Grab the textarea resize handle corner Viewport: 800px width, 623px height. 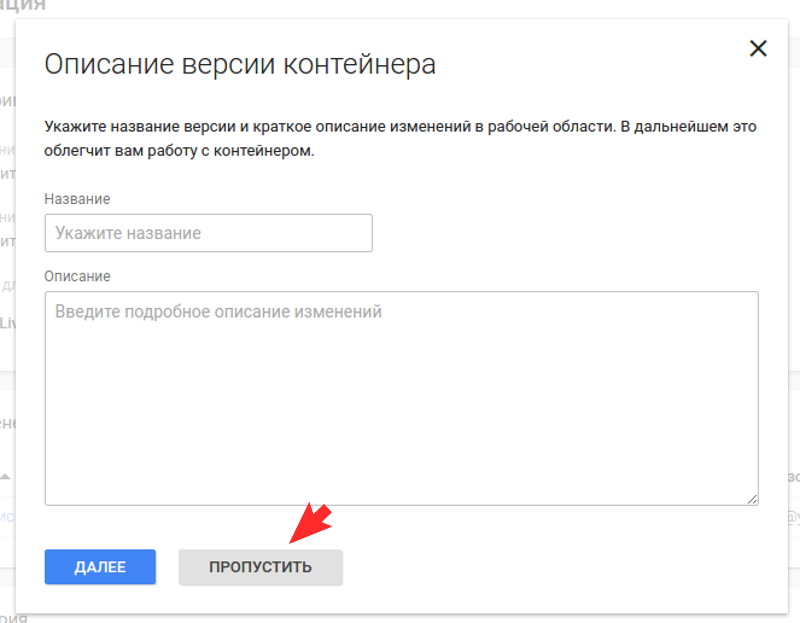point(752,499)
